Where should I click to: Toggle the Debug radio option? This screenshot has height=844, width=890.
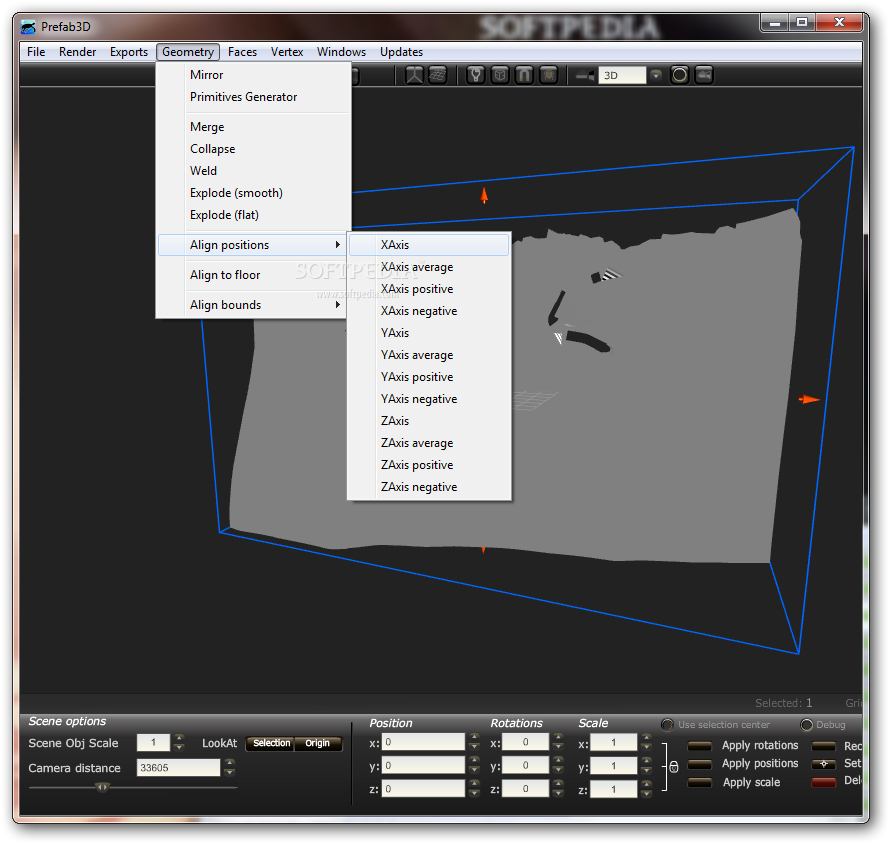(x=806, y=725)
